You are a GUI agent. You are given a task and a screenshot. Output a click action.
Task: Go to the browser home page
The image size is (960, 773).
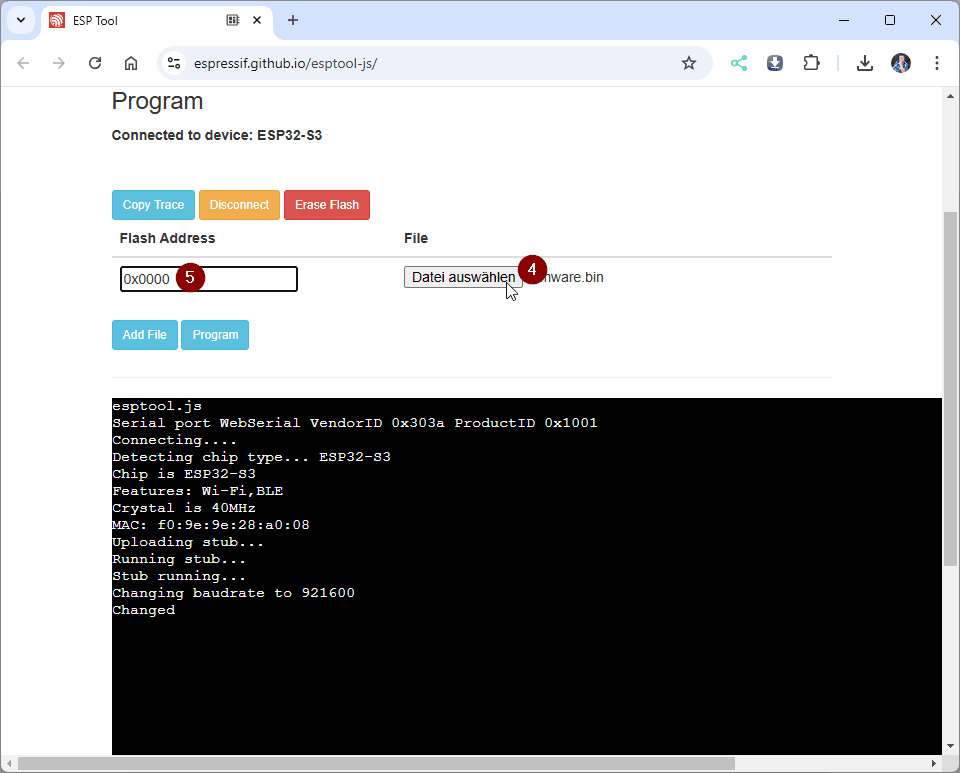tap(131, 63)
